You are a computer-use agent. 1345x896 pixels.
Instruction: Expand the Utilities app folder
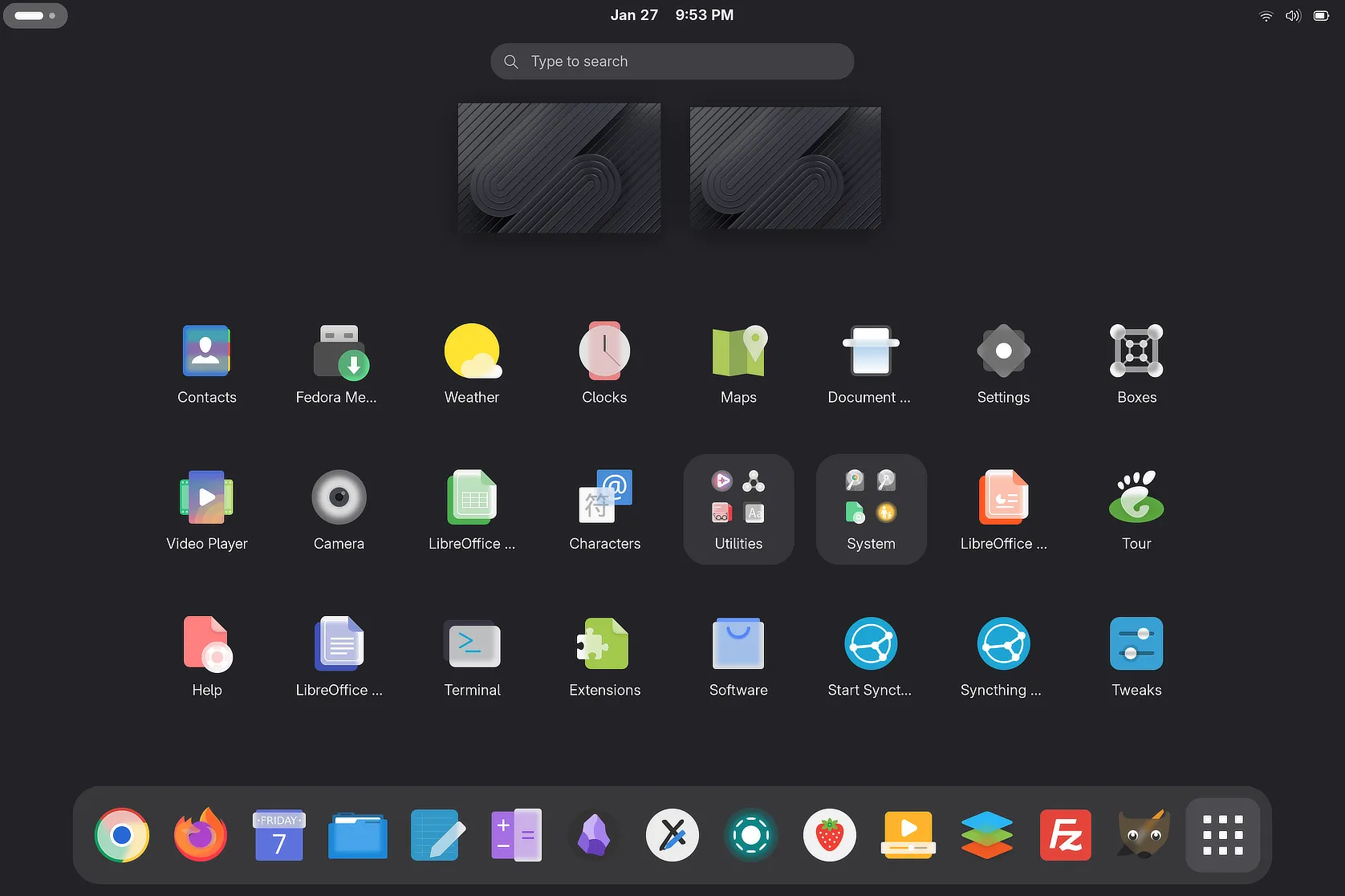pyautogui.click(x=738, y=509)
